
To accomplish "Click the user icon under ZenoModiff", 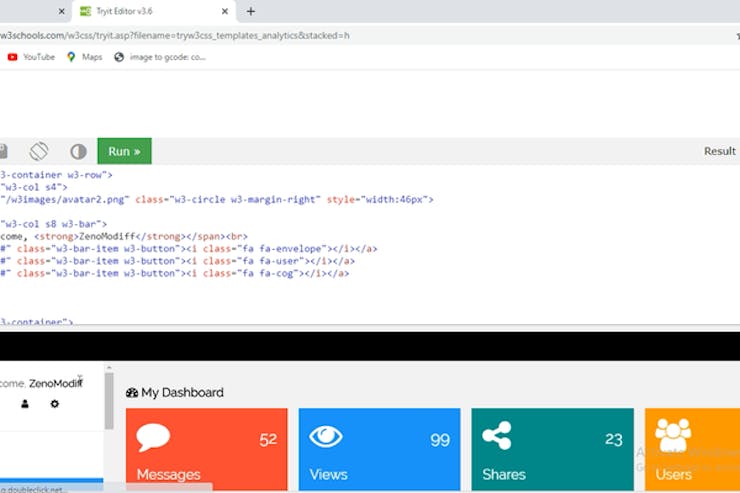I will pos(25,404).
